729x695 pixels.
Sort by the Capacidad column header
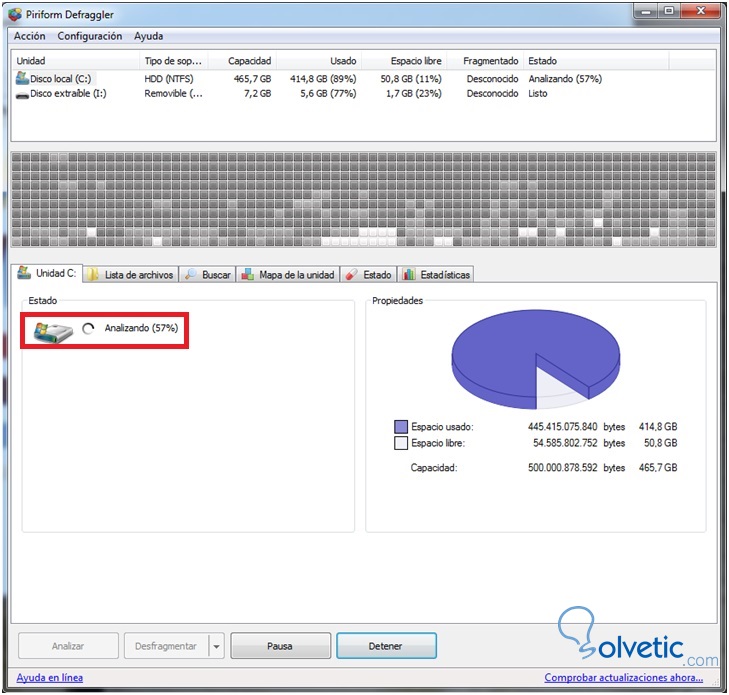(242, 61)
